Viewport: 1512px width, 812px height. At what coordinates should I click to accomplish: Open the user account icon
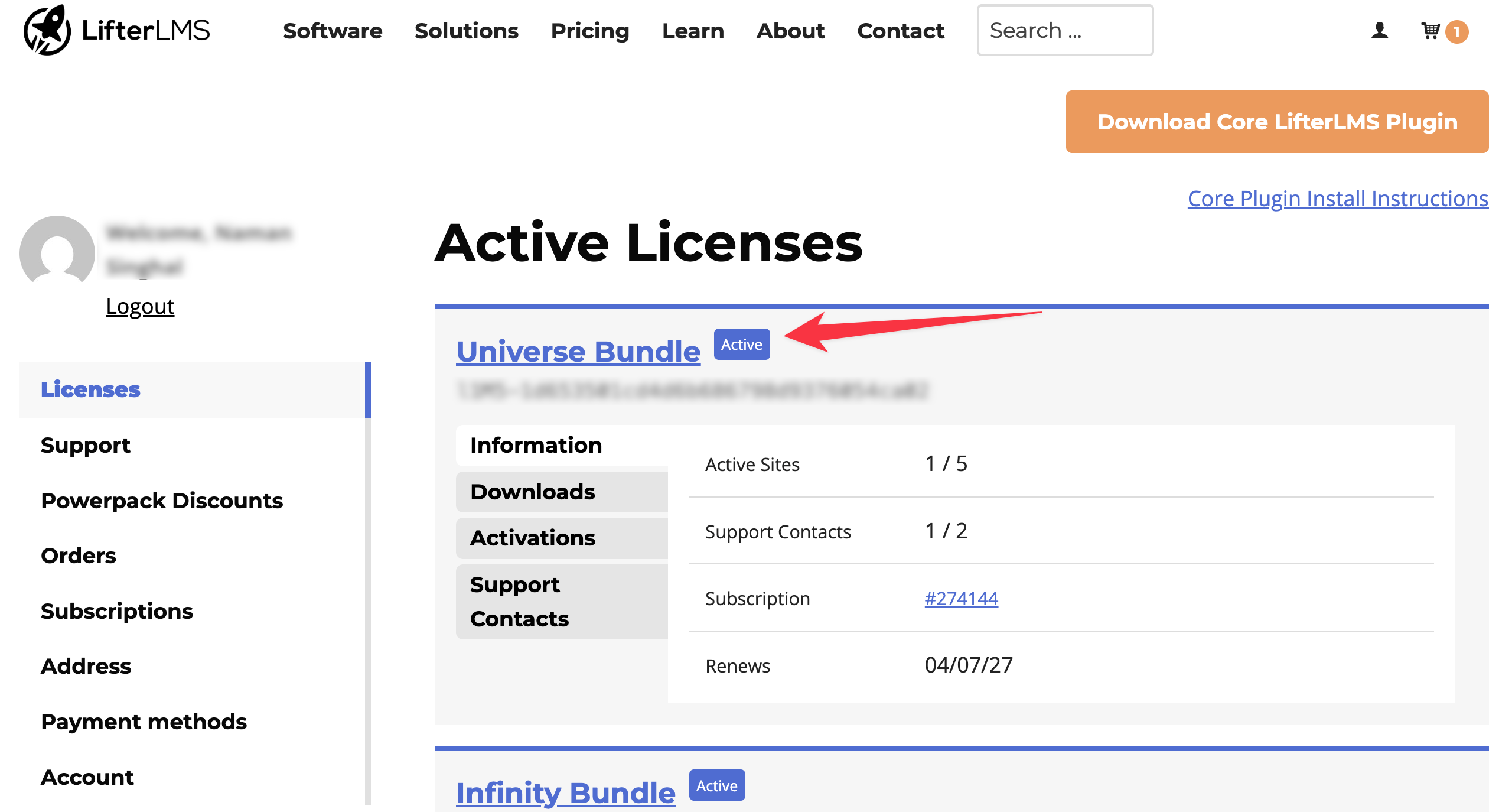[x=1380, y=30]
